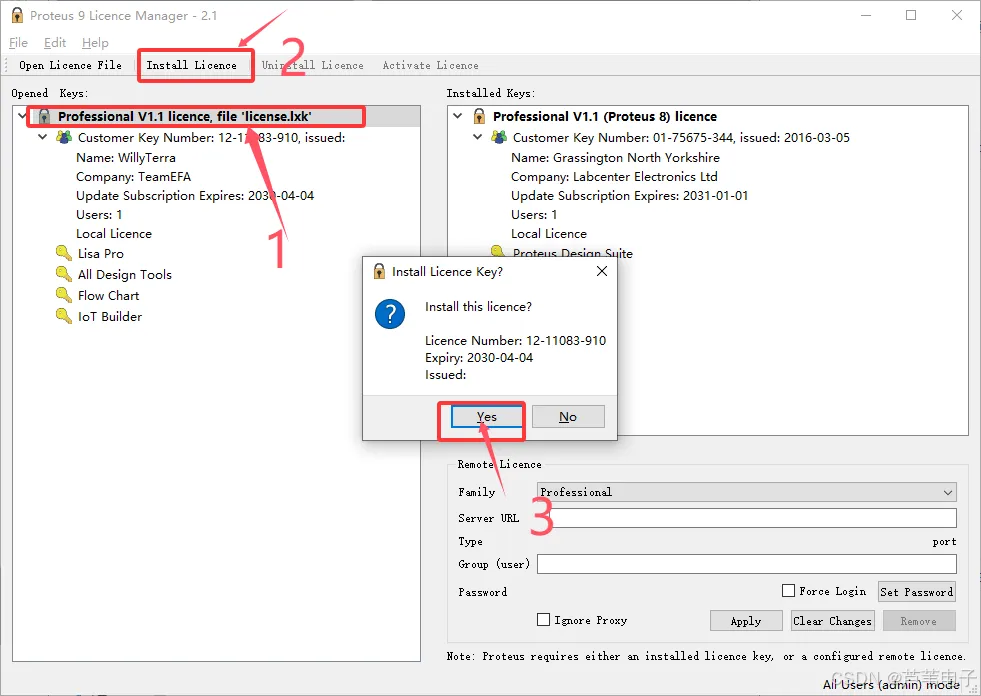Click 'Expiry: 2030-04-04' text in dialog

coord(479,357)
